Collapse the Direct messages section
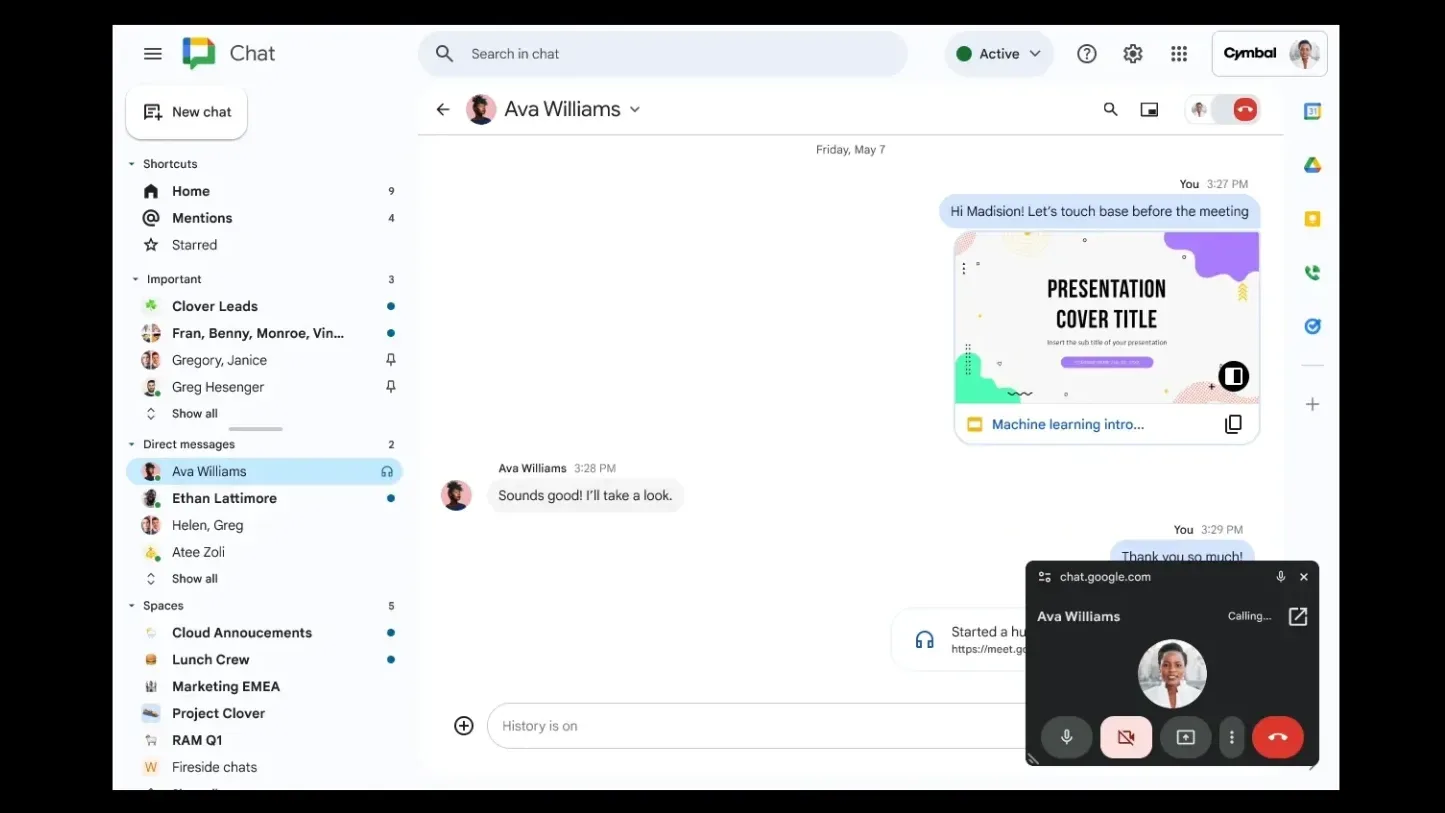 coord(131,445)
